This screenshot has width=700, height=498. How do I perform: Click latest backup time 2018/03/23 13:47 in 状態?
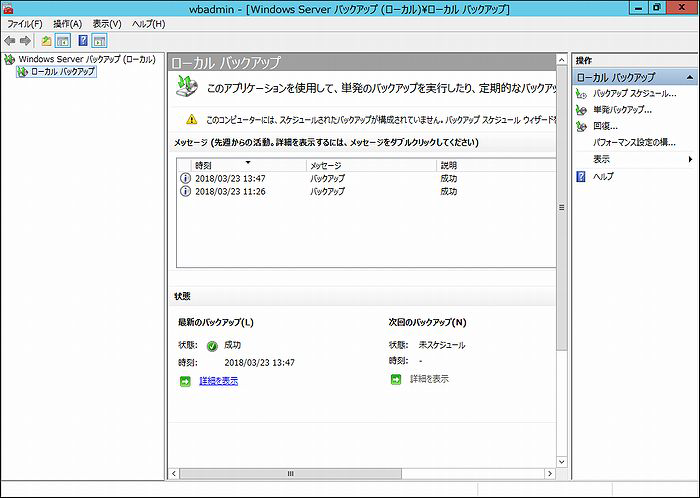point(259,363)
